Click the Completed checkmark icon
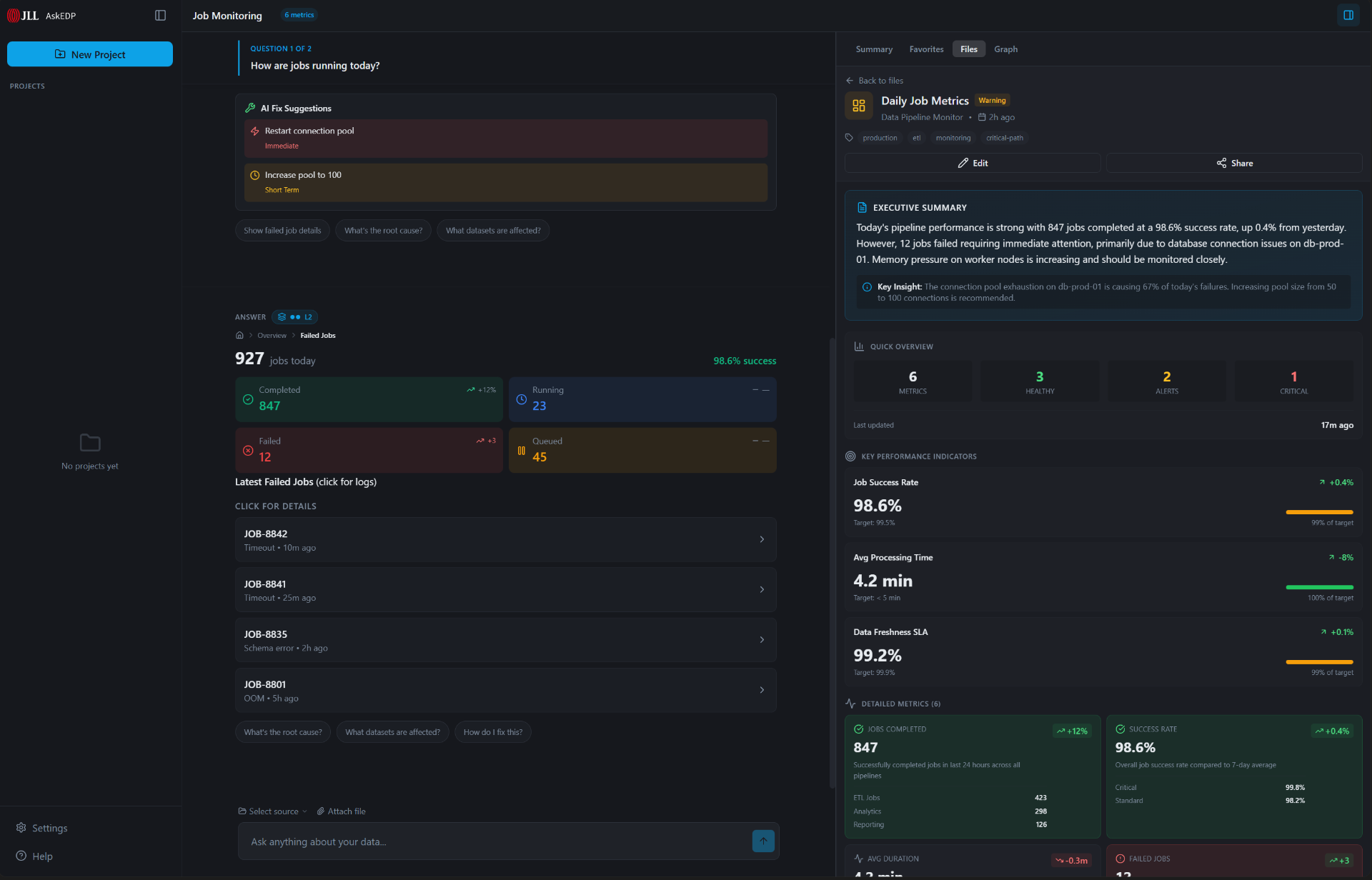Screen dimensions: 1372x880 [248, 399]
